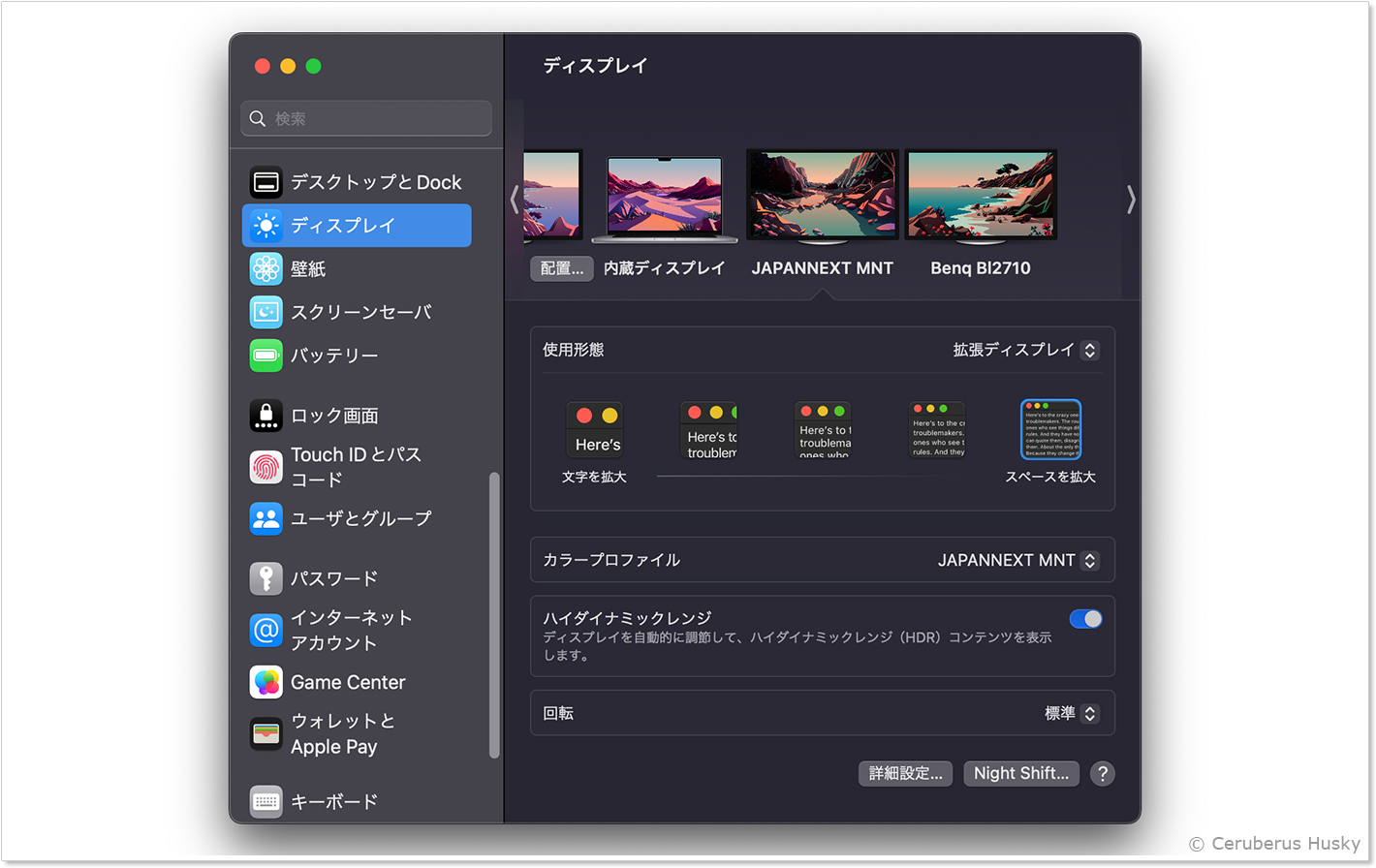Open the Game Center icon

point(266,682)
